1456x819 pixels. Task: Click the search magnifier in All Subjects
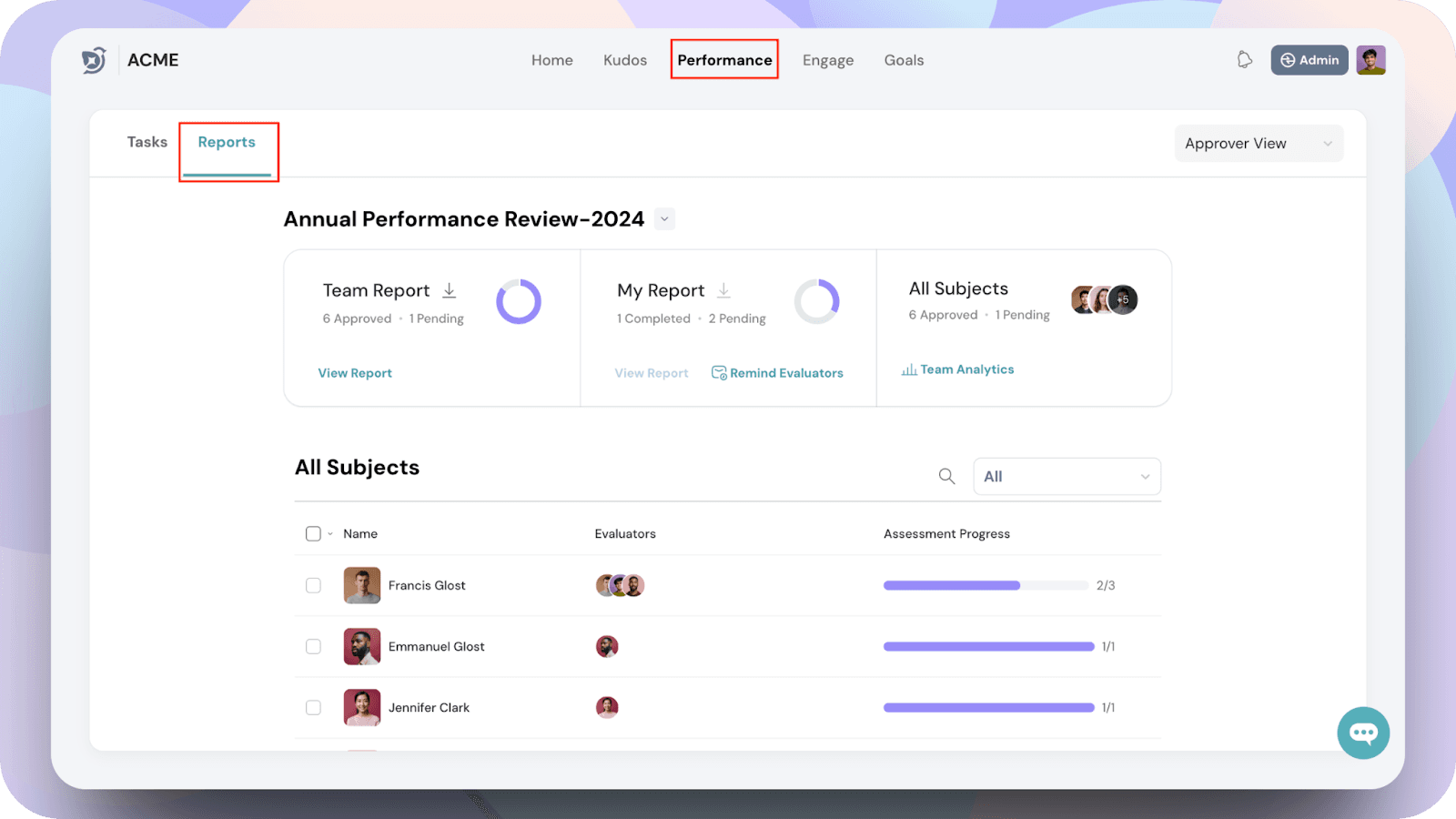coord(946,476)
